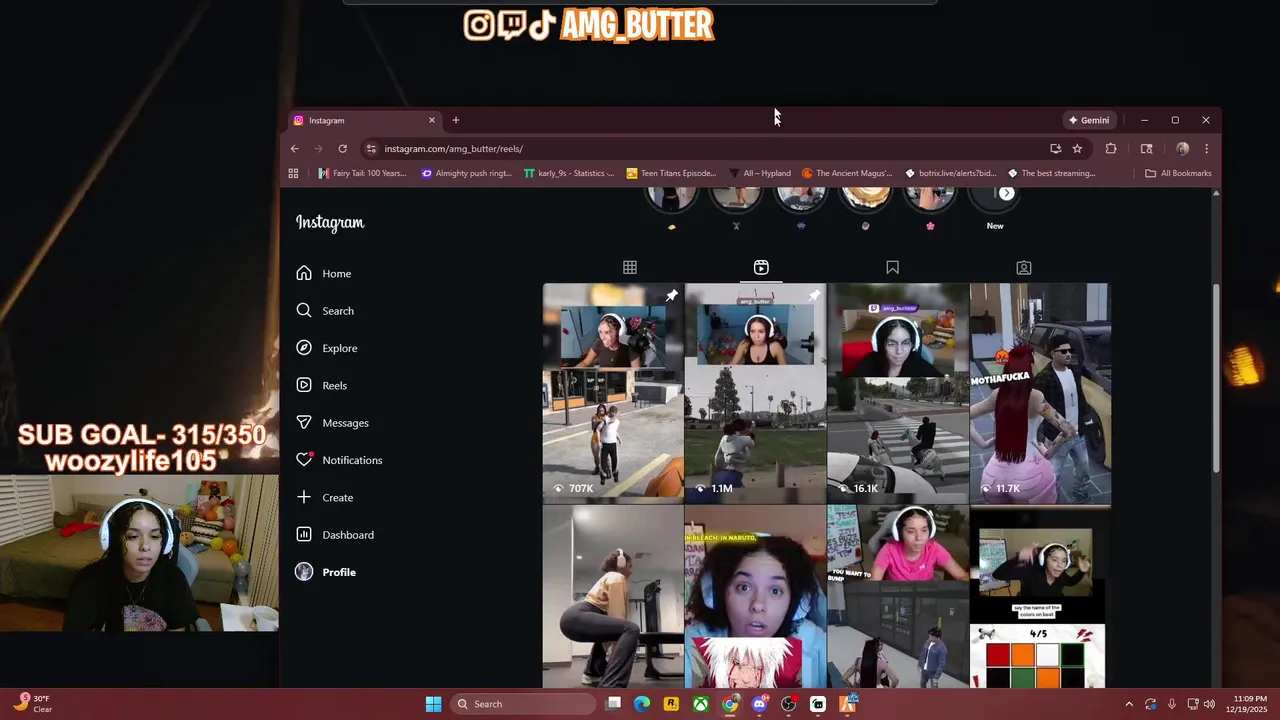Open the weather widget showing 30°F

pos(32,704)
